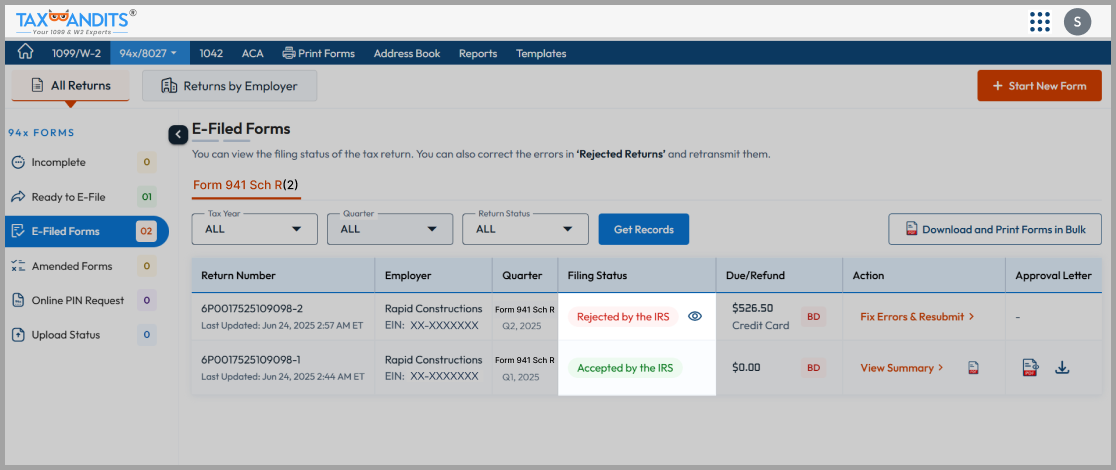Open the approval letter PDF icon
Image resolution: width=1116 pixels, height=470 pixels.
tap(1029, 368)
